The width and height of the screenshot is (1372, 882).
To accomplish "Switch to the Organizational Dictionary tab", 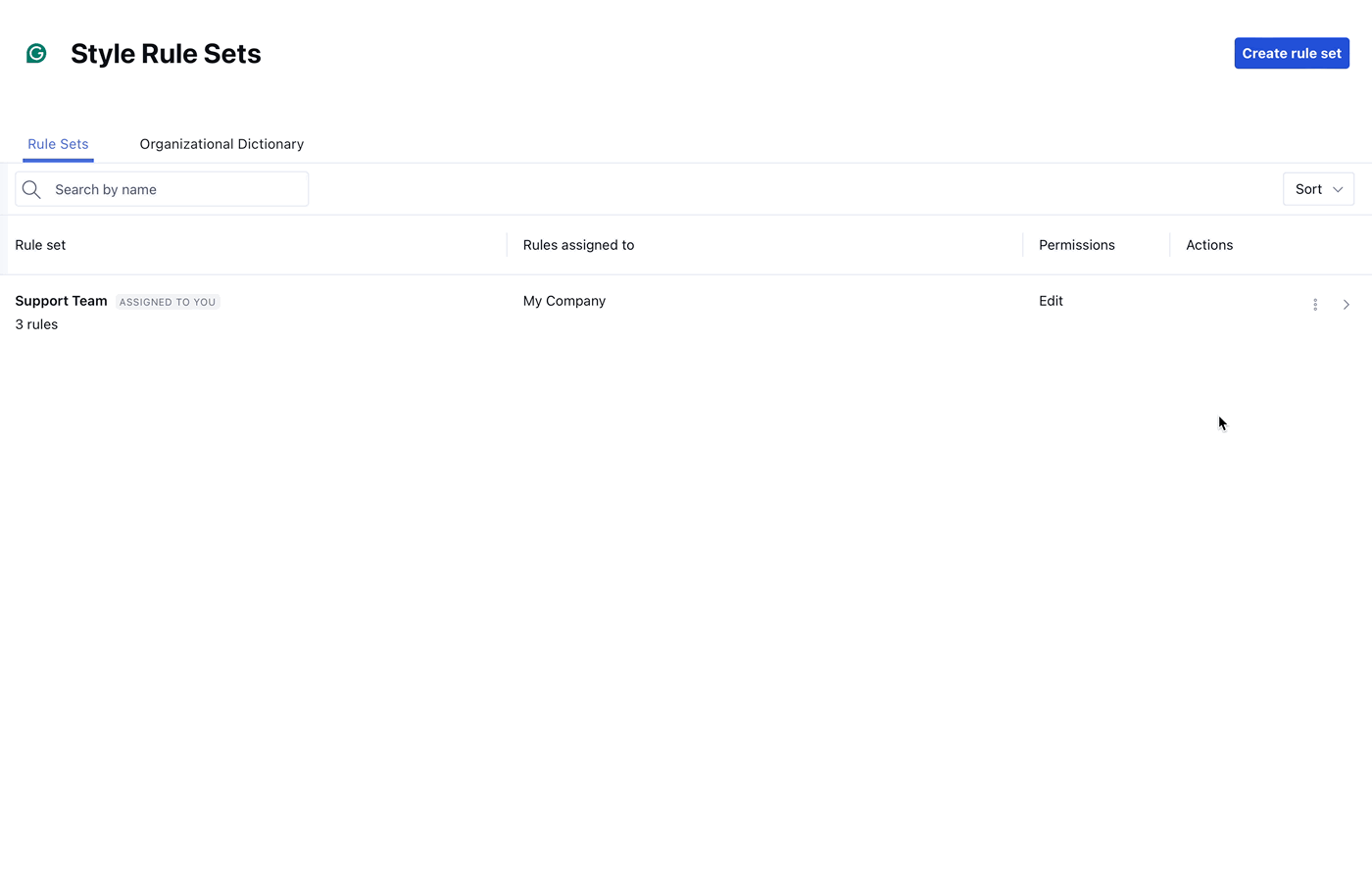I will pyautogui.click(x=221, y=144).
